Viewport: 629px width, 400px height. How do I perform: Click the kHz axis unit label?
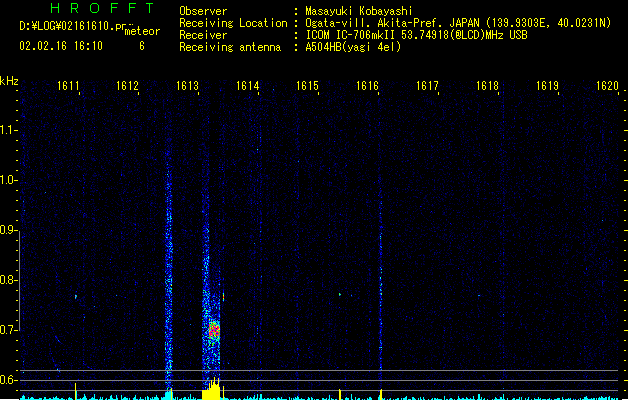[9, 81]
